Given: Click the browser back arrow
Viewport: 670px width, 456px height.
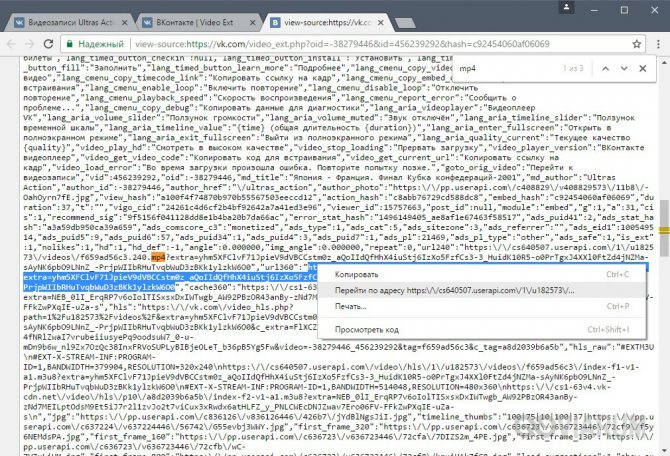Looking at the screenshot, I should tap(12, 44).
